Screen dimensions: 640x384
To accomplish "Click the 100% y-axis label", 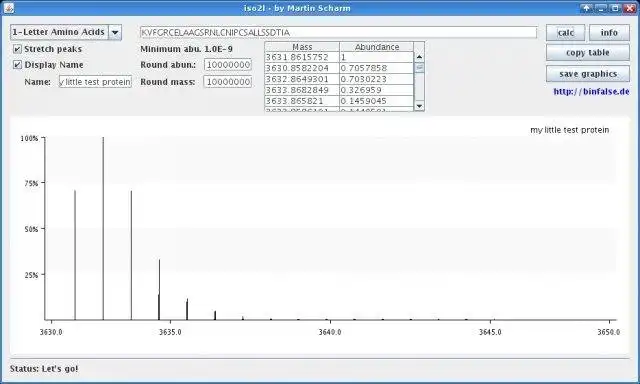I will click(x=29, y=138).
